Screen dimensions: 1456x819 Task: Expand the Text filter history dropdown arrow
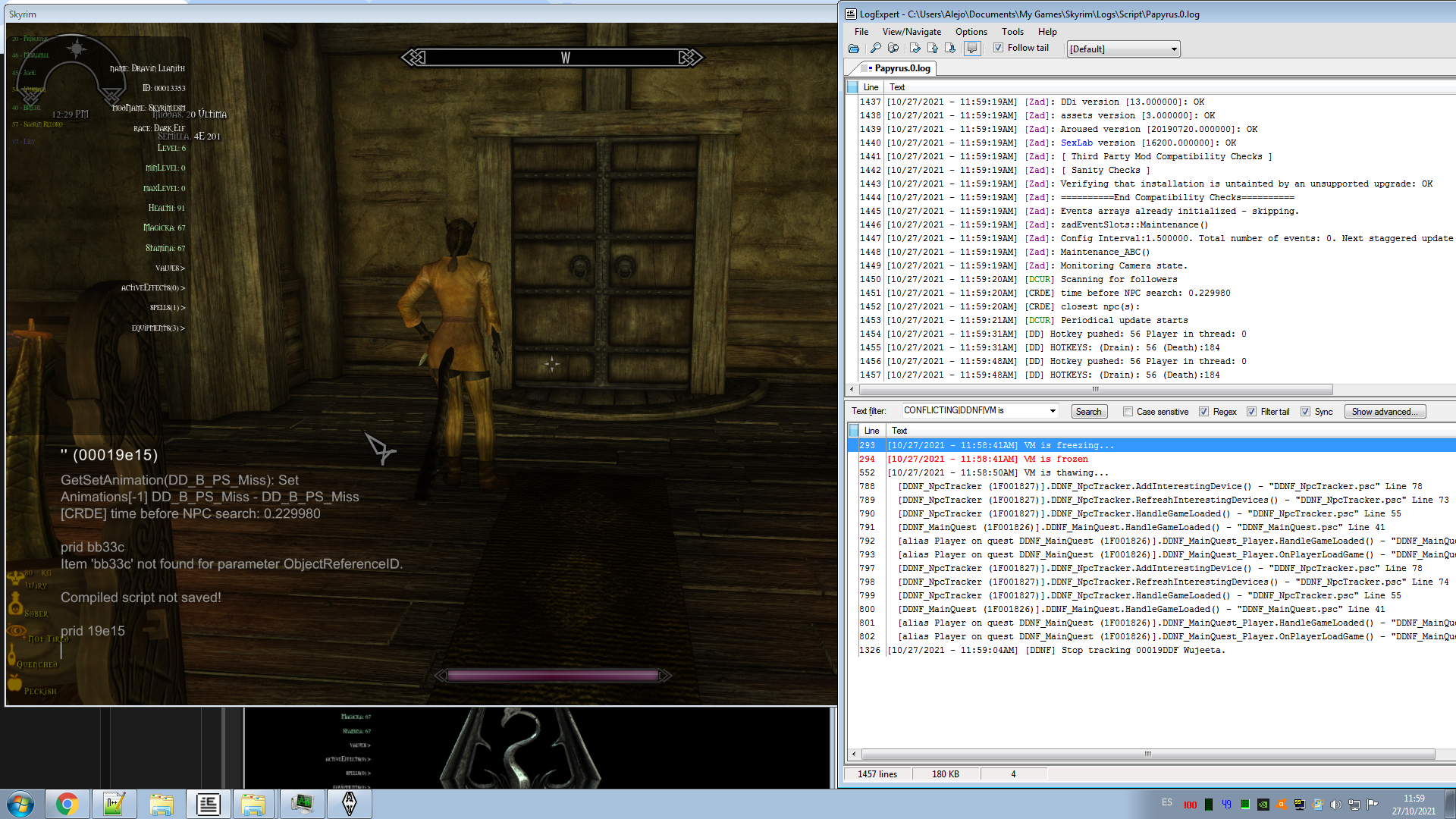[1053, 411]
